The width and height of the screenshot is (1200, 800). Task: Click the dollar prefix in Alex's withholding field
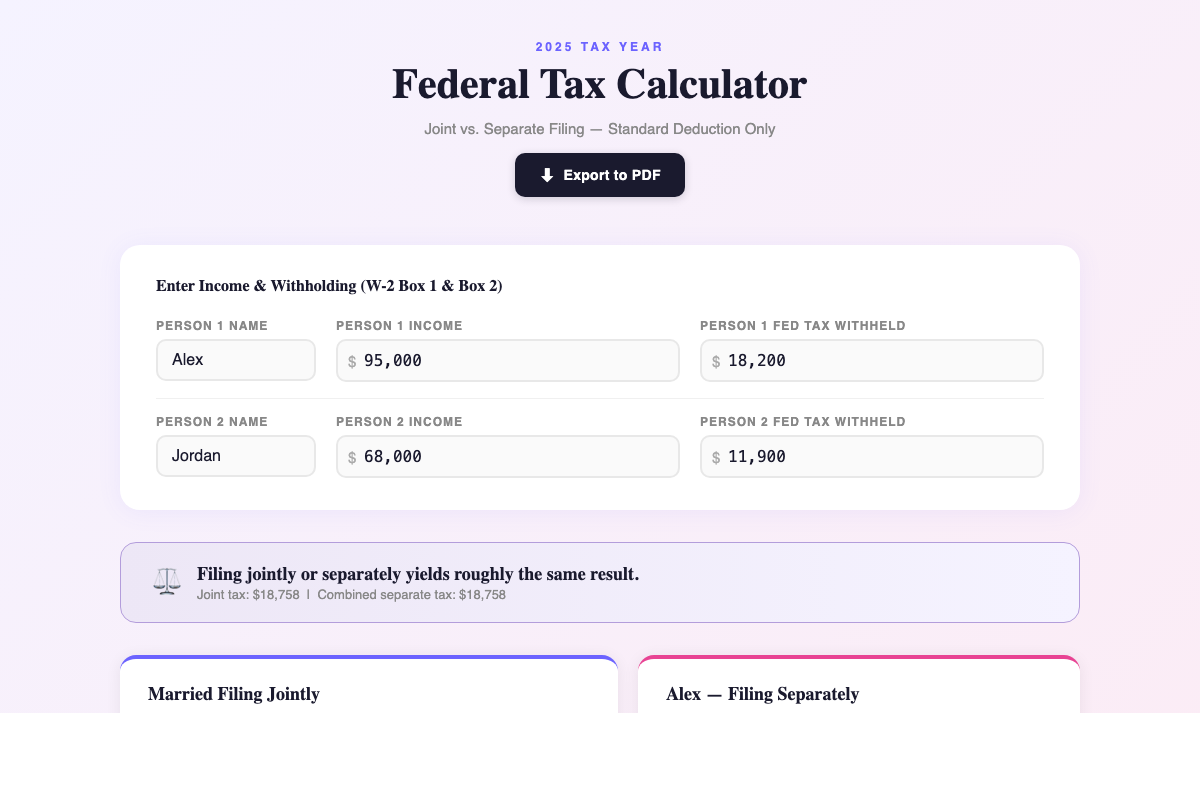716,361
